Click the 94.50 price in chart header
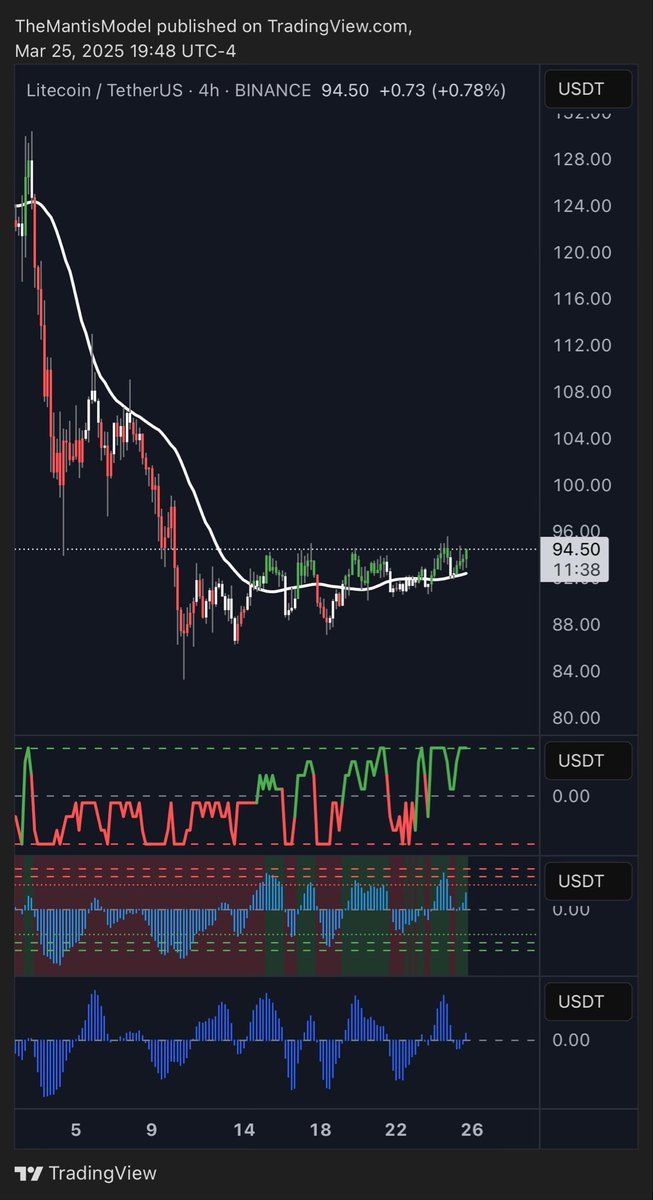The height and width of the screenshot is (1200, 653). [345, 91]
